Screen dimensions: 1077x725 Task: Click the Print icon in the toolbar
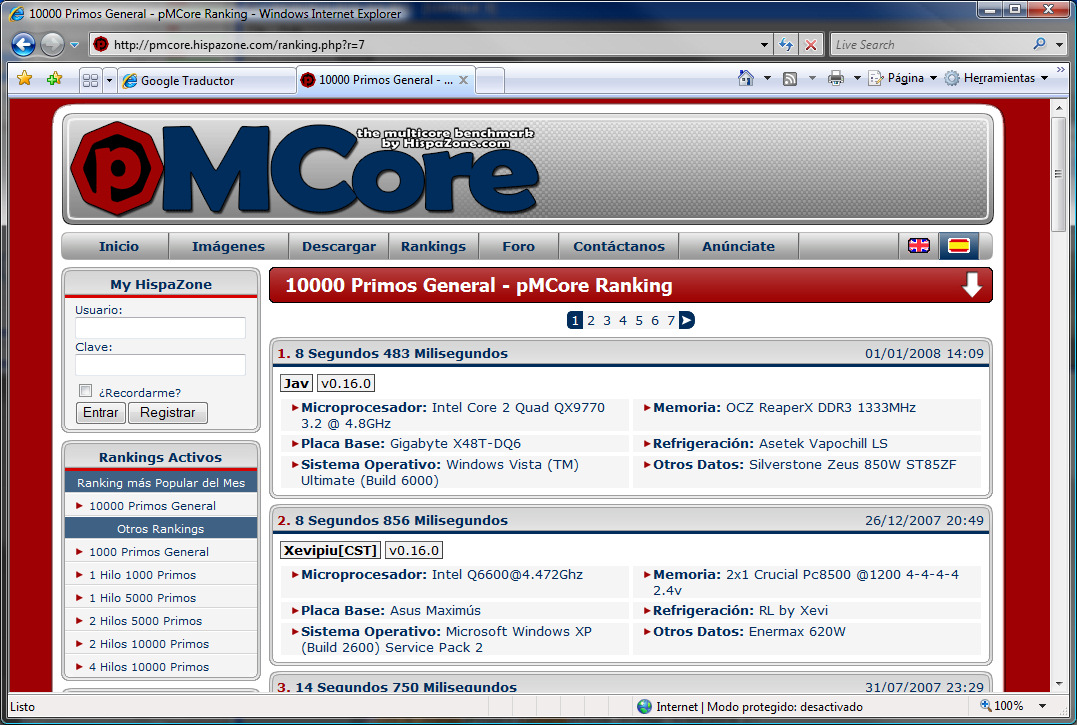[836, 78]
